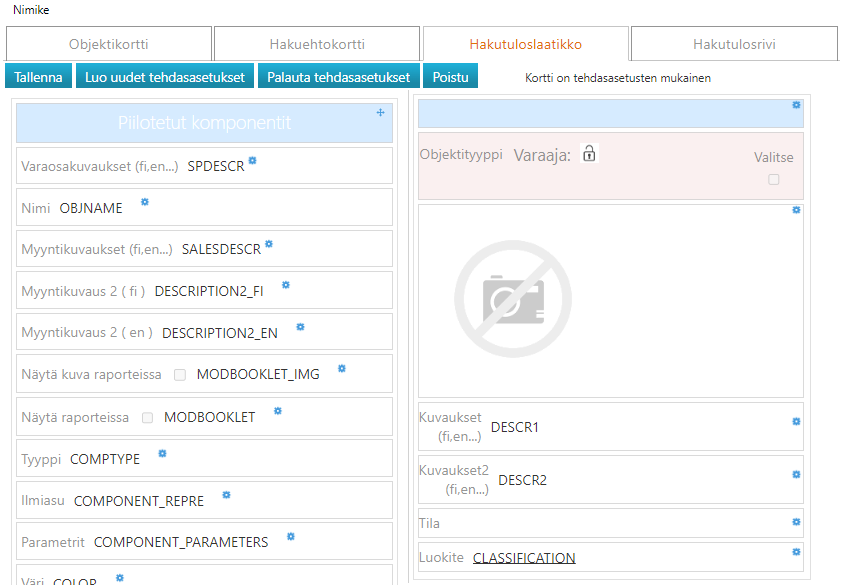This screenshot has height=585, width=843.
Task: Open the Hakutulosrivi tab
Action: (734, 44)
